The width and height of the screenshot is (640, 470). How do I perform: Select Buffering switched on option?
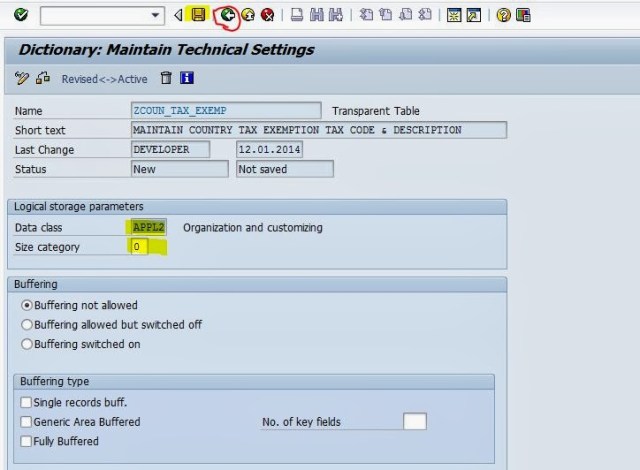(27, 344)
